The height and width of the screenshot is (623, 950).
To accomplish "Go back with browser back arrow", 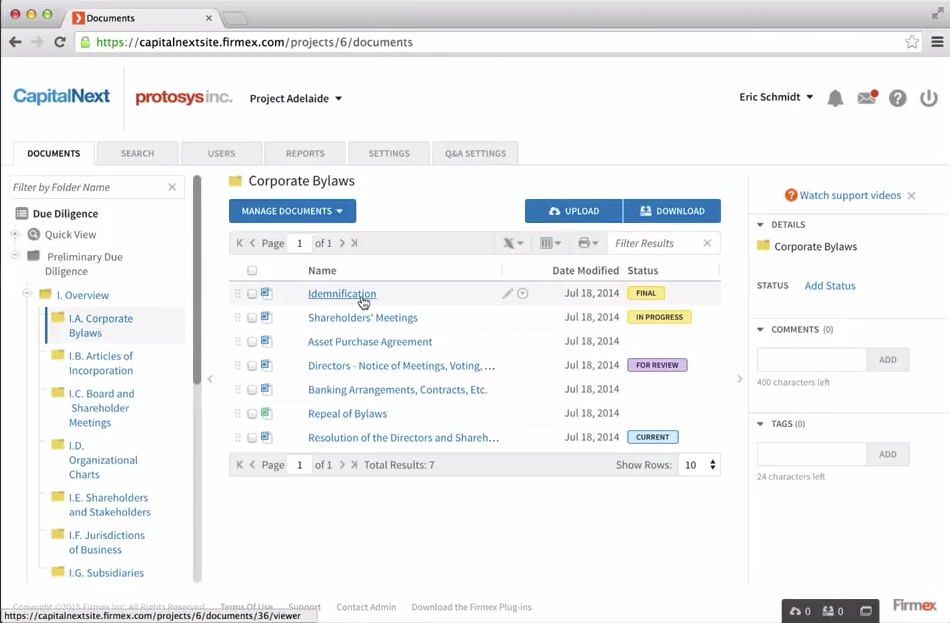I will (15, 42).
